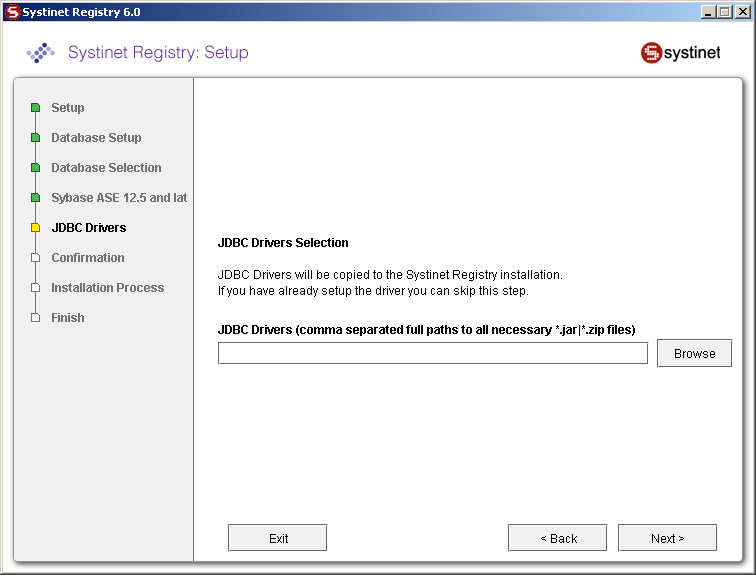The image size is (756, 575).
Task: Click the 'Systinet Registry: Setup' title text
Action: pos(158,52)
